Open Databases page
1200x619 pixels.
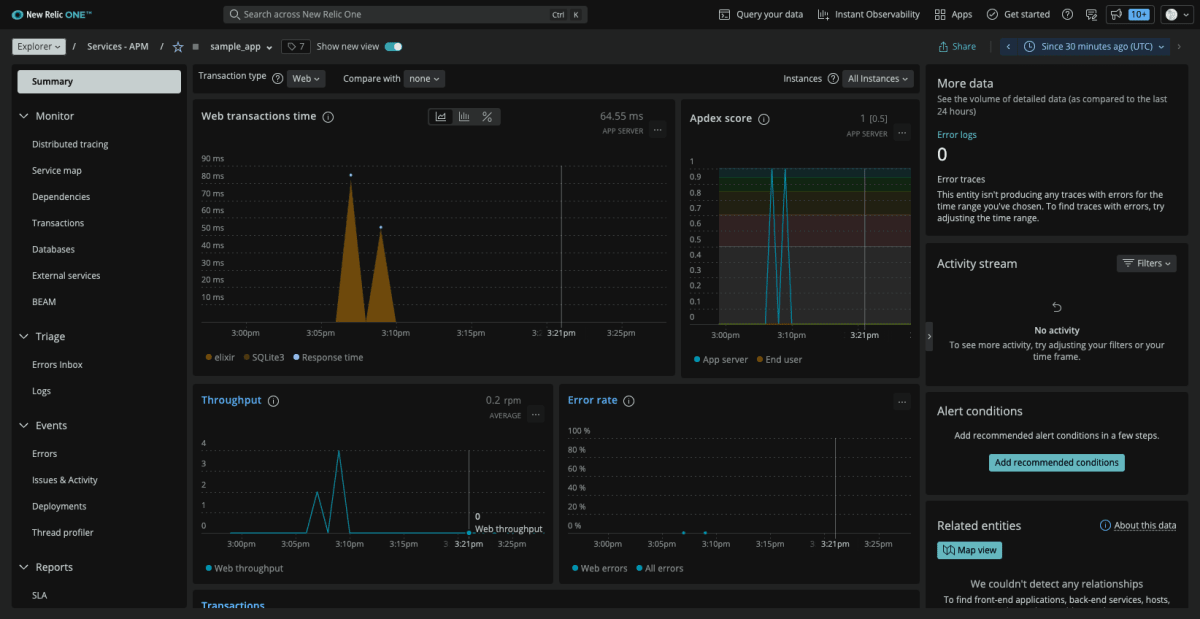[x=53, y=250]
